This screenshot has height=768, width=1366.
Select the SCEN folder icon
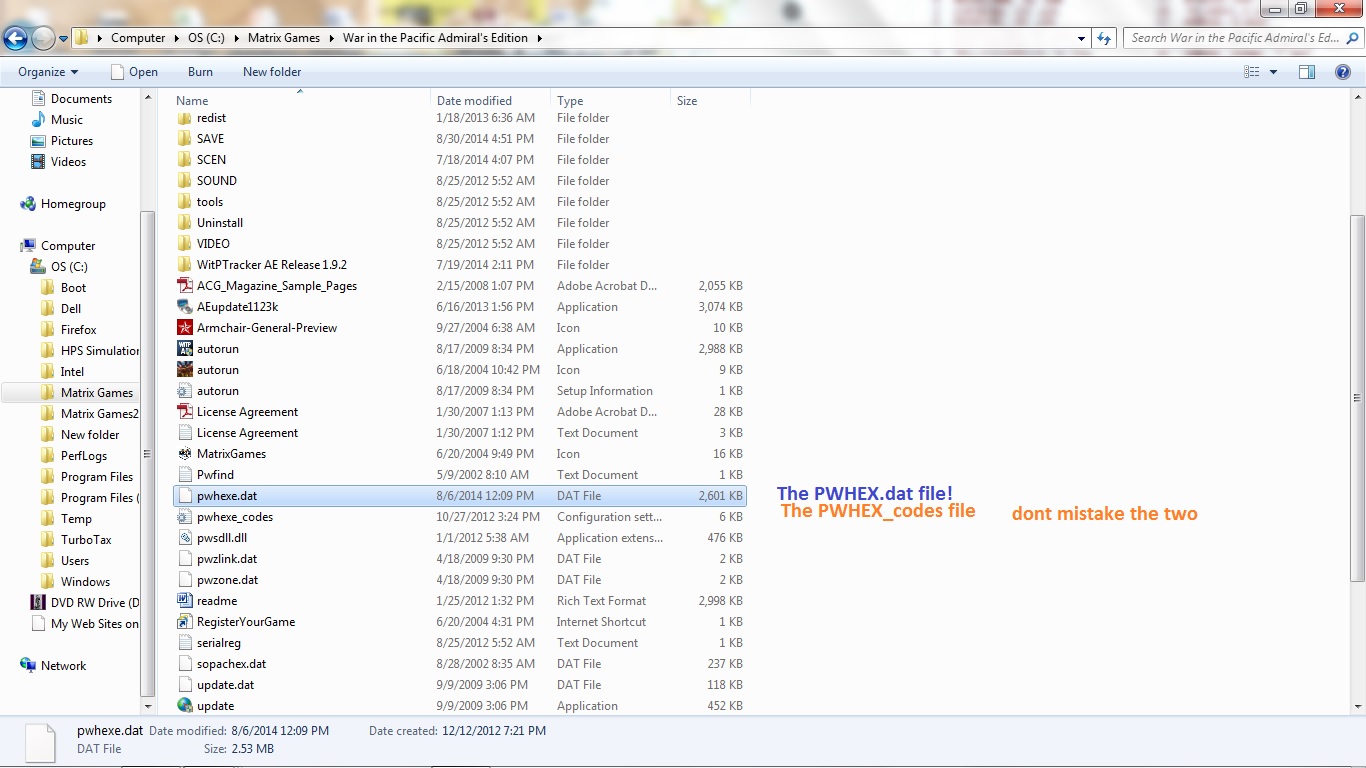184,160
